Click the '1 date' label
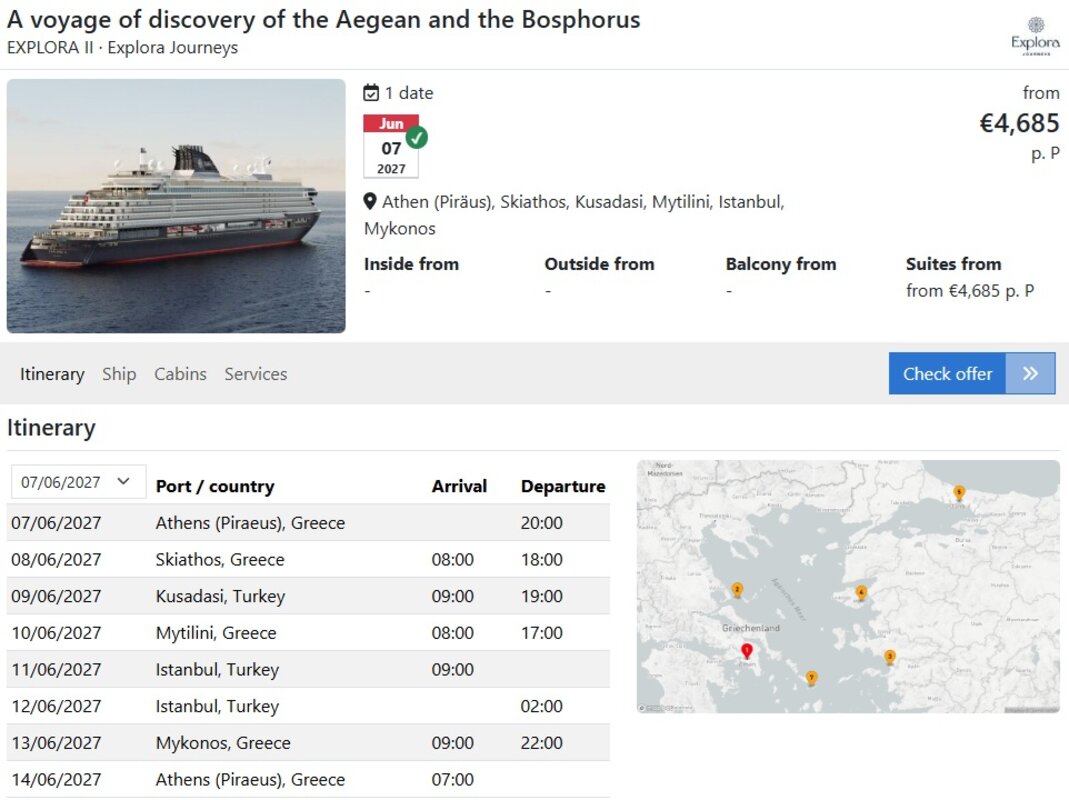The height and width of the screenshot is (800, 1069). pyautogui.click(x=409, y=93)
